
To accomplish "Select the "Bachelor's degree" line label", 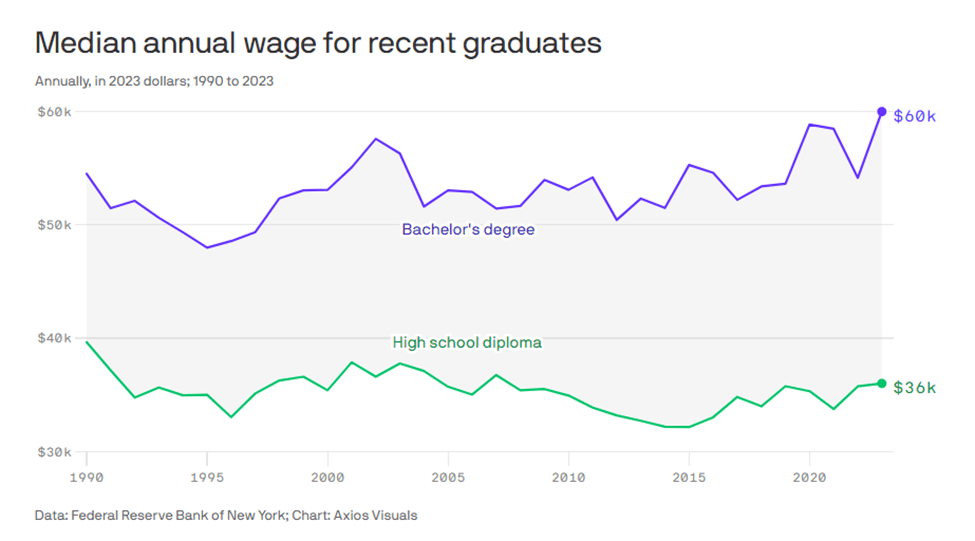I will [x=468, y=230].
